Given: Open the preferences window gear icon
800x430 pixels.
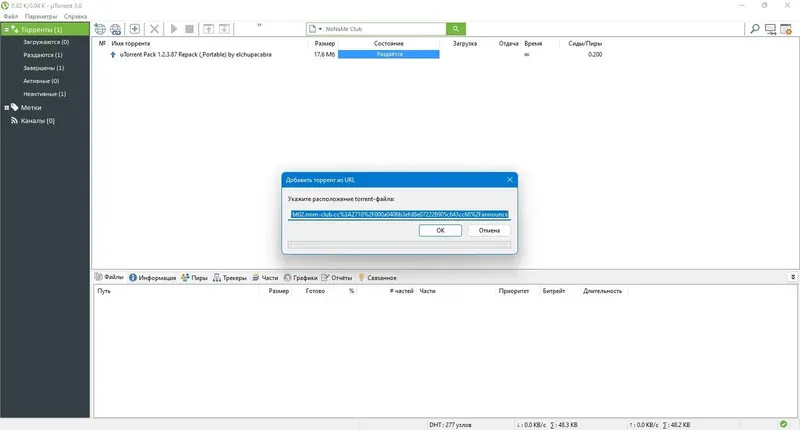Looking at the screenshot, I should pos(786,29).
